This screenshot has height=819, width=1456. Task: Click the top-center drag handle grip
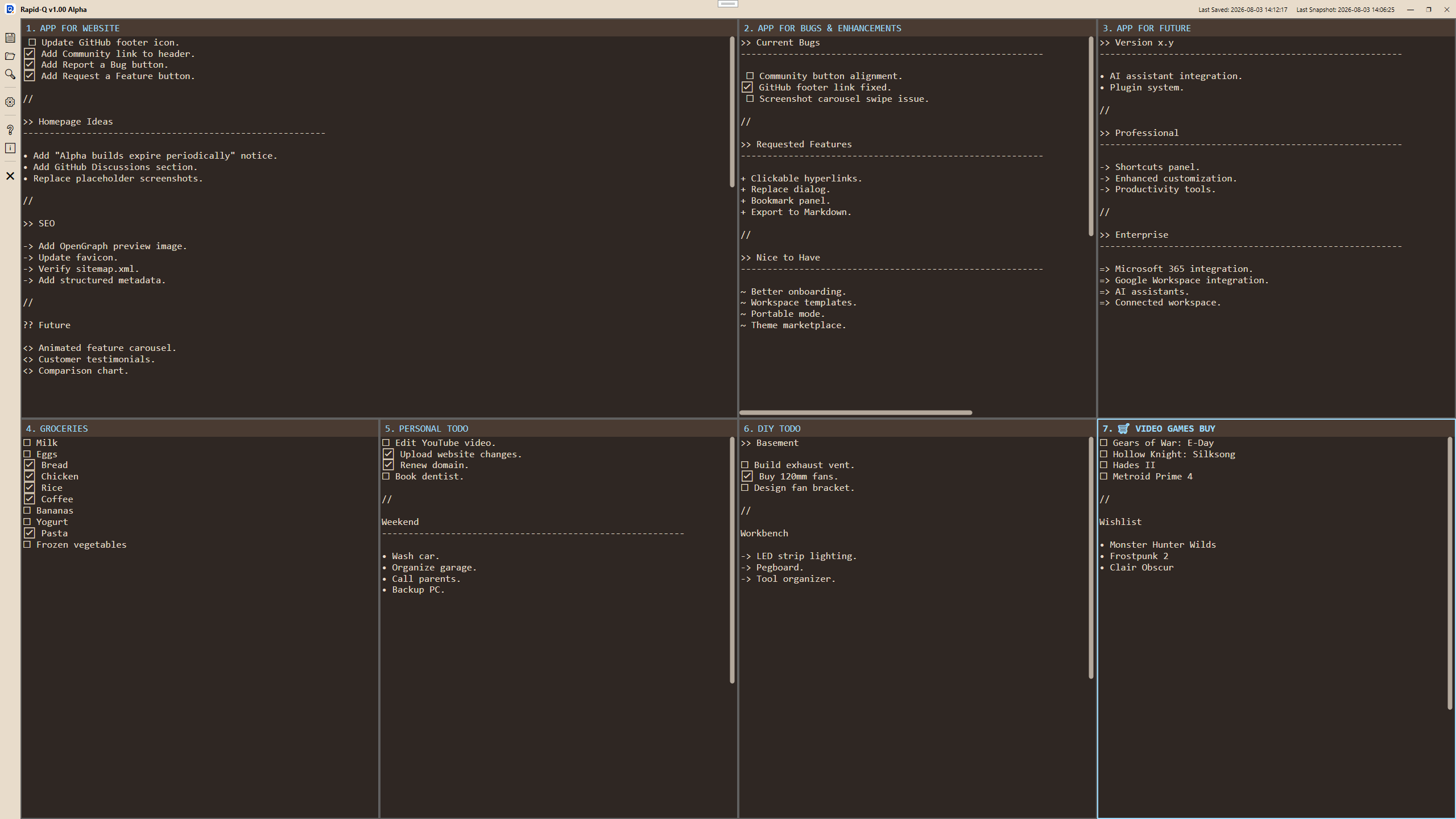pos(727,3)
